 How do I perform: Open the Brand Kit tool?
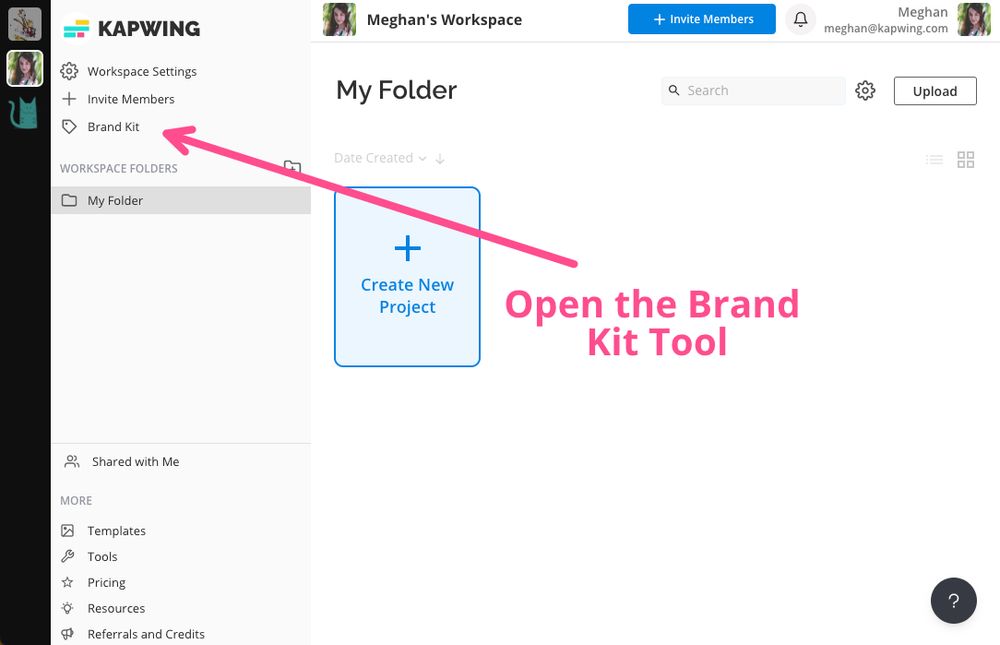click(x=113, y=127)
